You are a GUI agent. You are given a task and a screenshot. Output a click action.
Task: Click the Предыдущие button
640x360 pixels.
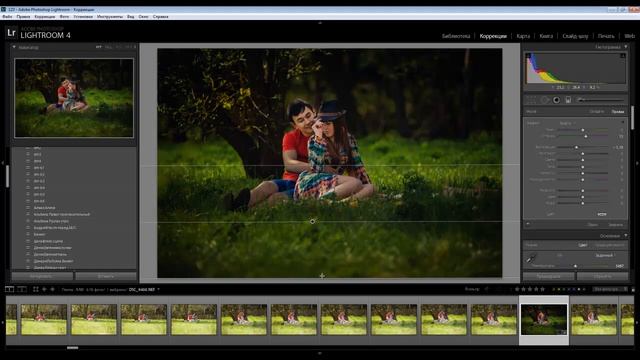[549, 276]
